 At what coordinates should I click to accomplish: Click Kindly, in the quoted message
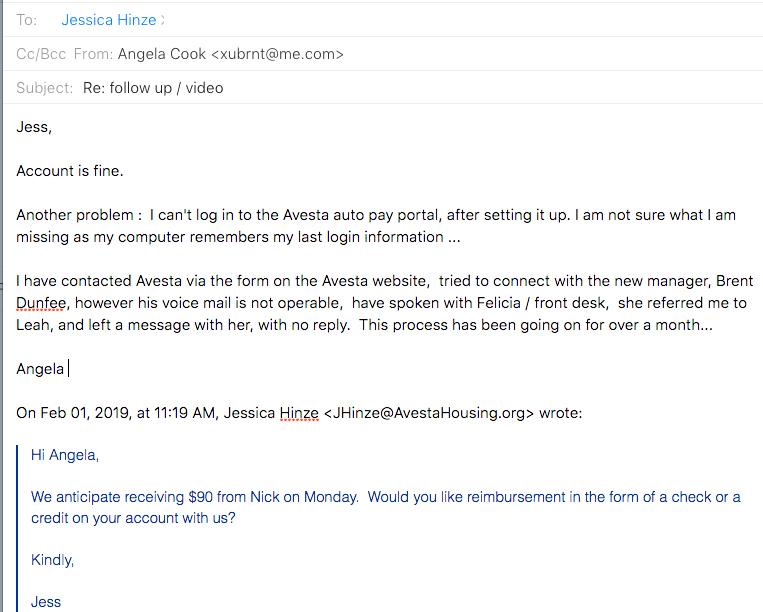52,560
